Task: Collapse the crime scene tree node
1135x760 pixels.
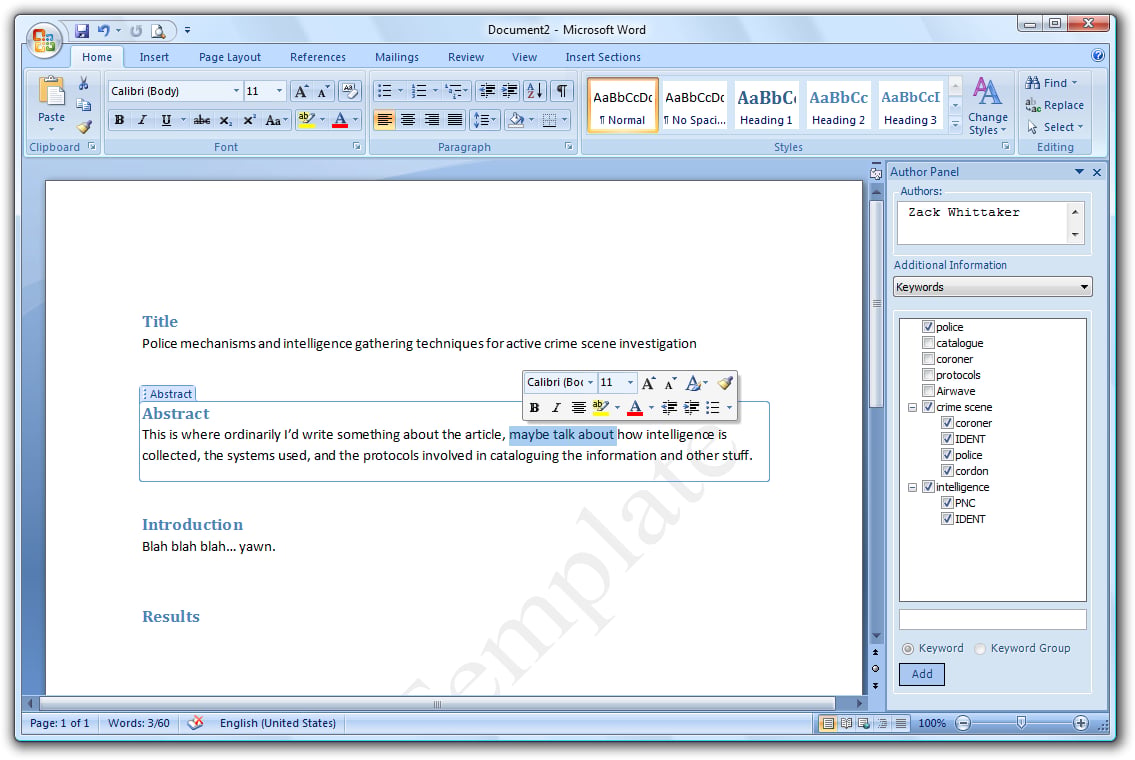Action: coord(912,407)
